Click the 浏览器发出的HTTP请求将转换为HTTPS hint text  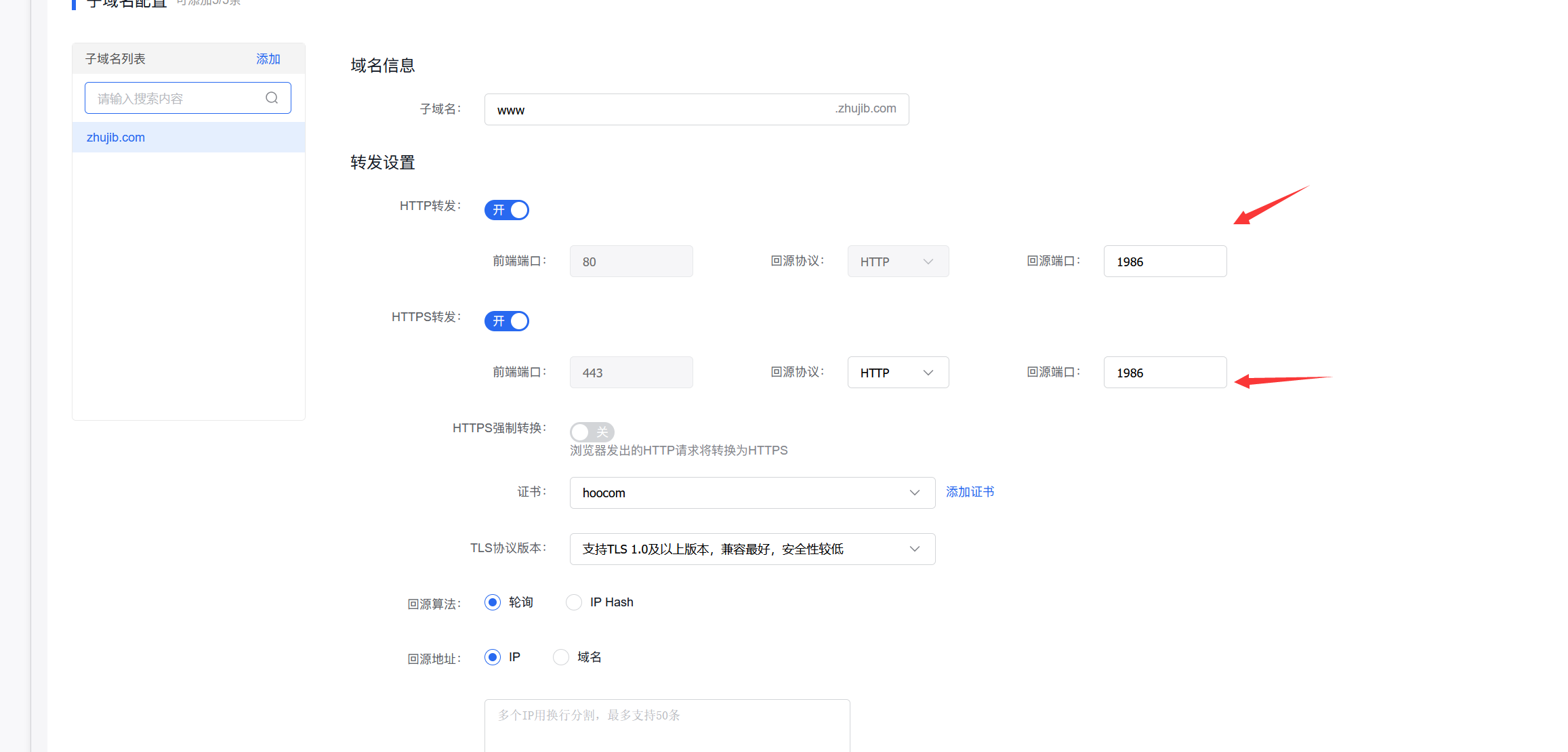pyautogui.click(x=679, y=451)
